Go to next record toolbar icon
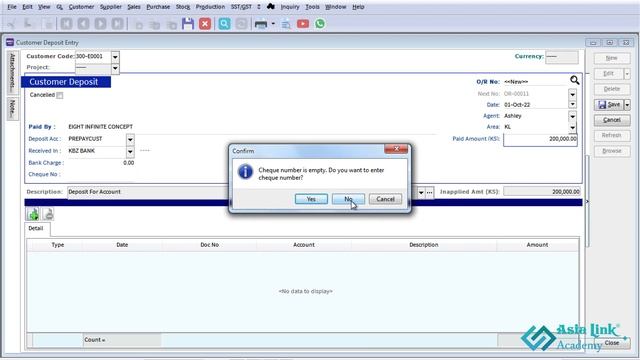The image size is (640, 360). (100, 24)
